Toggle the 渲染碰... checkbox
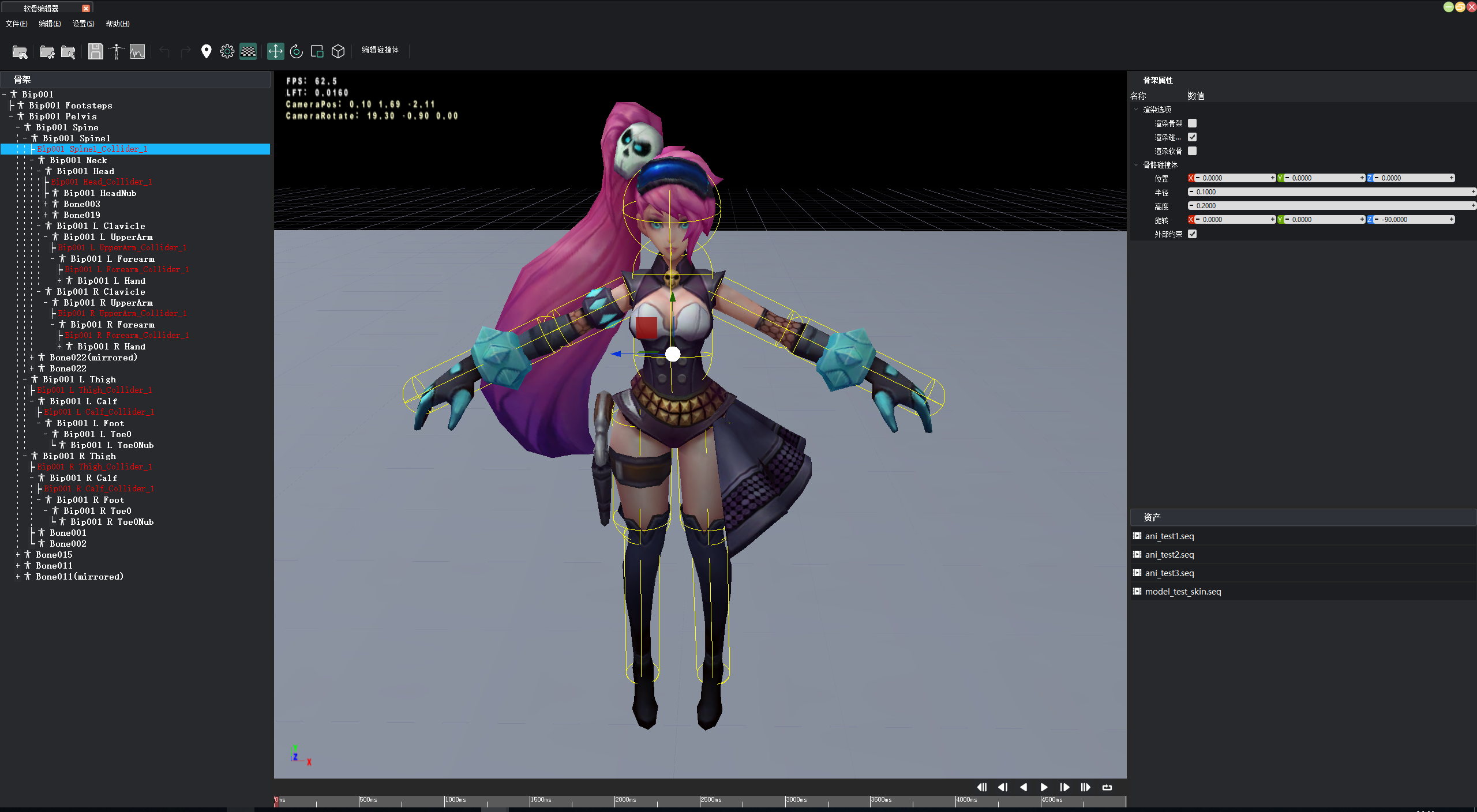Screen dimensions: 1477x812 pyautogui.click(x=1193, y=137)
